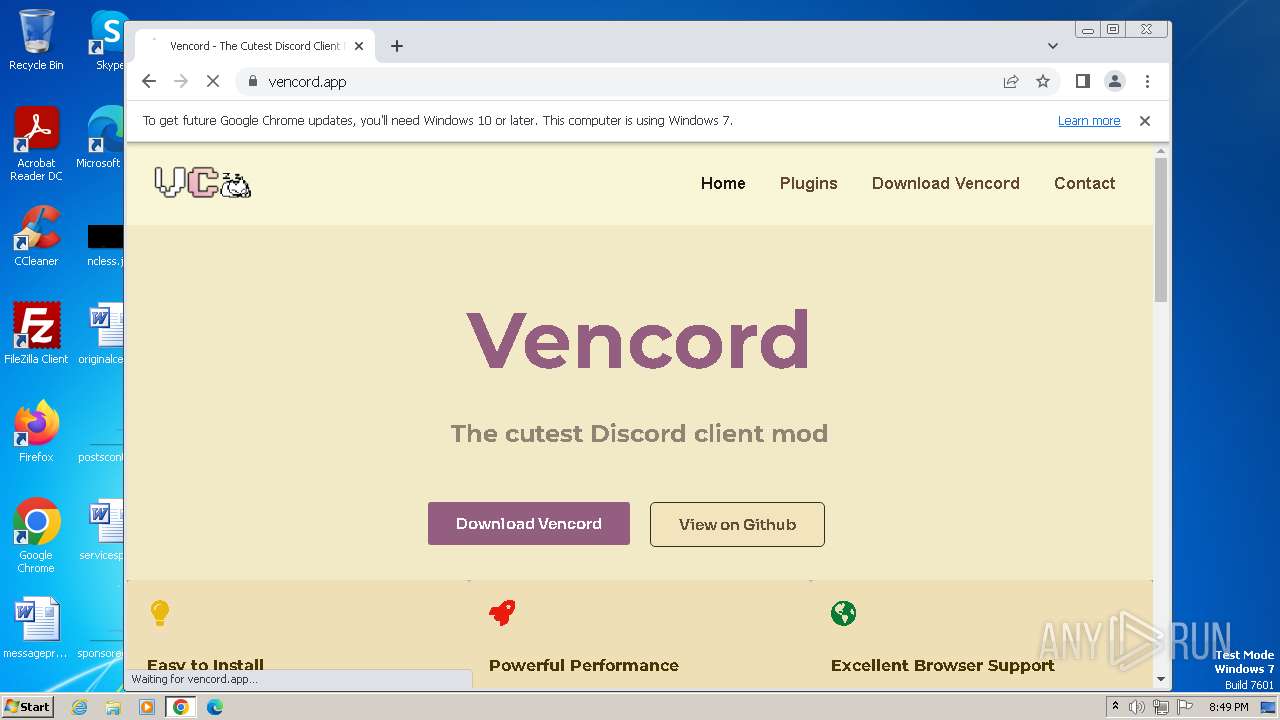This screenshot has height=720, width=1280.
Task: Click the volume speaker tray icon
Action: pyautogui.click(x=1137, y=707)
